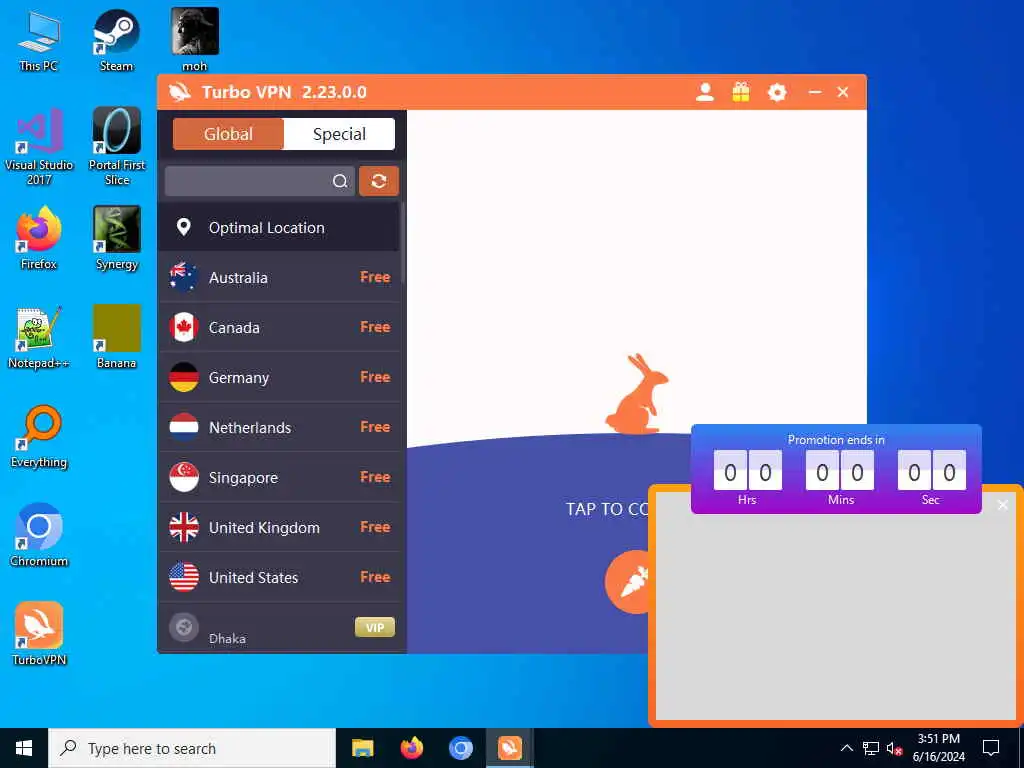Choose the Canada flag server
Viewport: 1024px width, 768px height.
coord(278,327)
